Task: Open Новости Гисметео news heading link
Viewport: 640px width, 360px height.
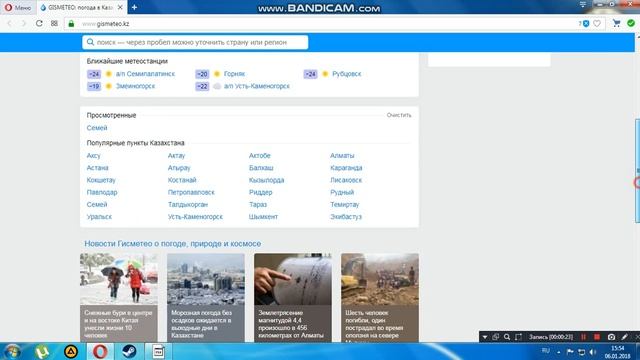Action: coord(173,244)
